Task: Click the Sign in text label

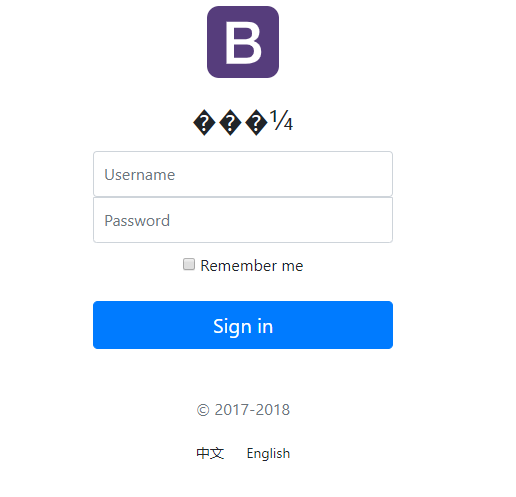Action: click(243, 326)
